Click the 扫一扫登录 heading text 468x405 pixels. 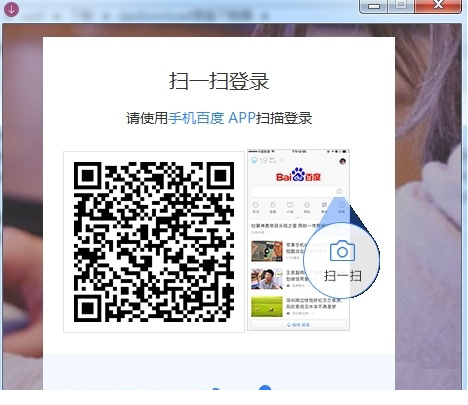(219, 81)
